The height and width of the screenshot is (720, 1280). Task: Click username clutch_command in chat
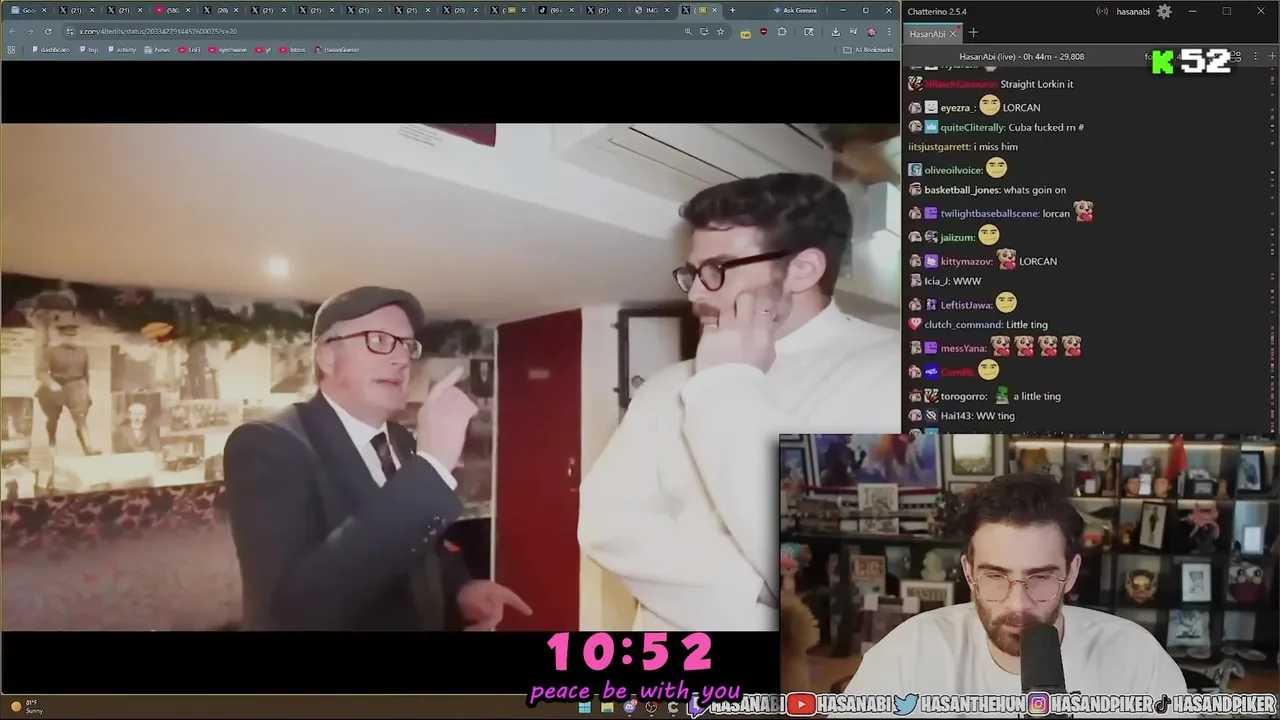click(962, 324)
